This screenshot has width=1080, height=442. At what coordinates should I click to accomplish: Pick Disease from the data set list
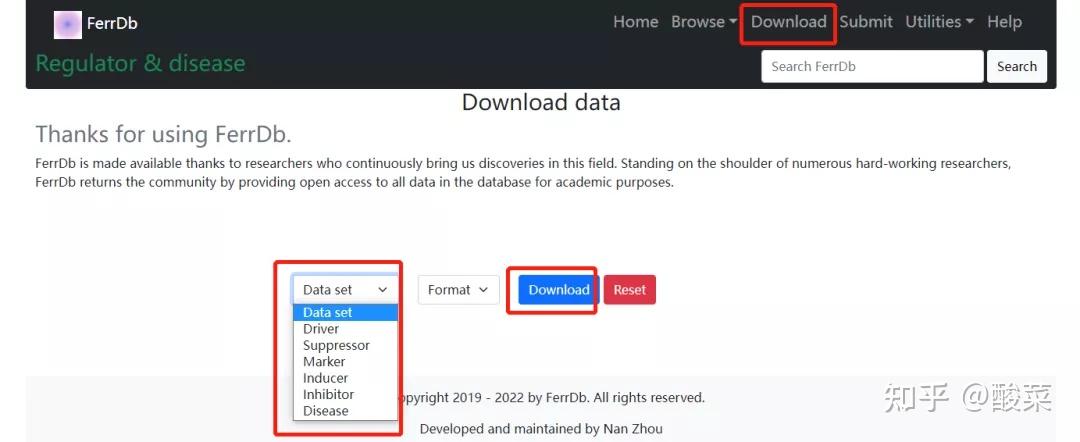[x=326, y=411]
